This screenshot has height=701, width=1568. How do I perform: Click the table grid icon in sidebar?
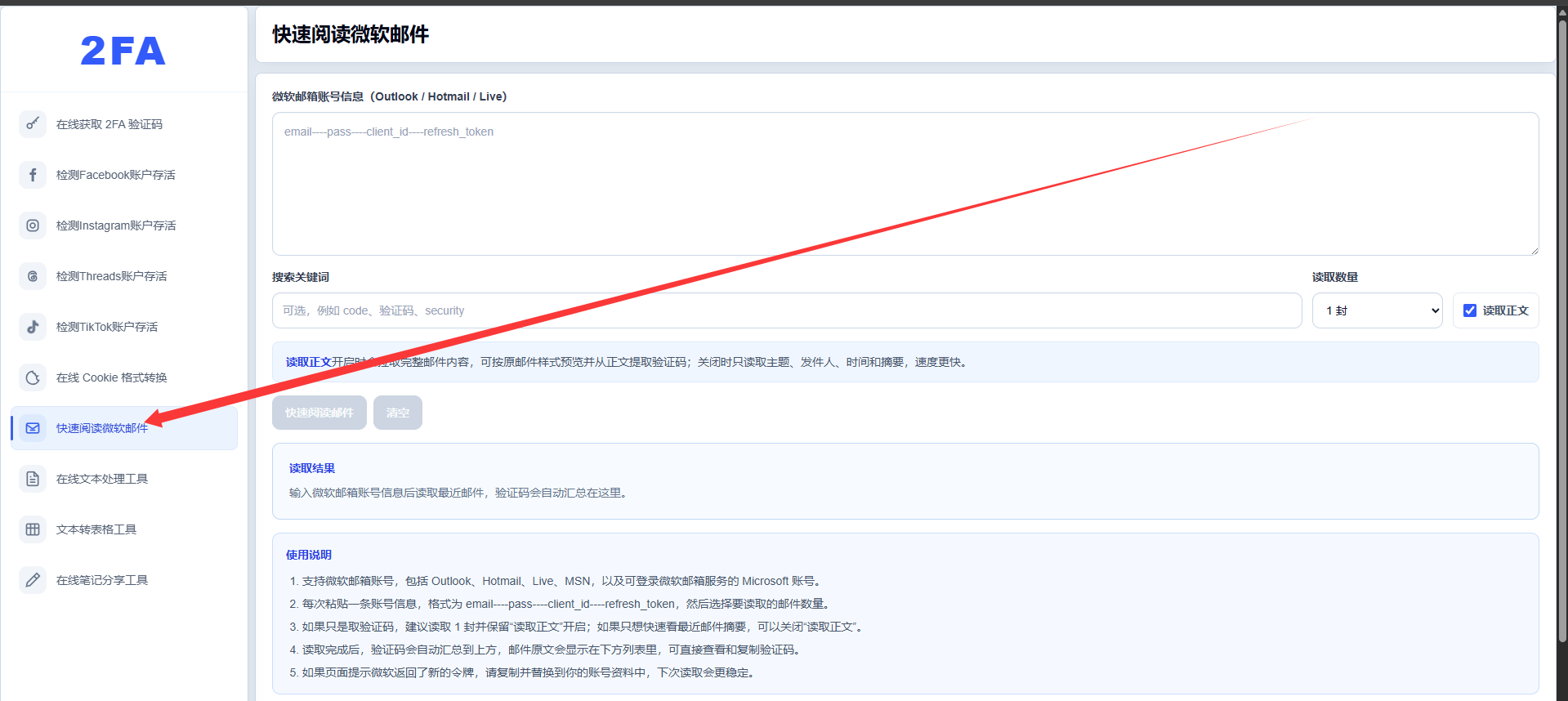coord(33,529)
